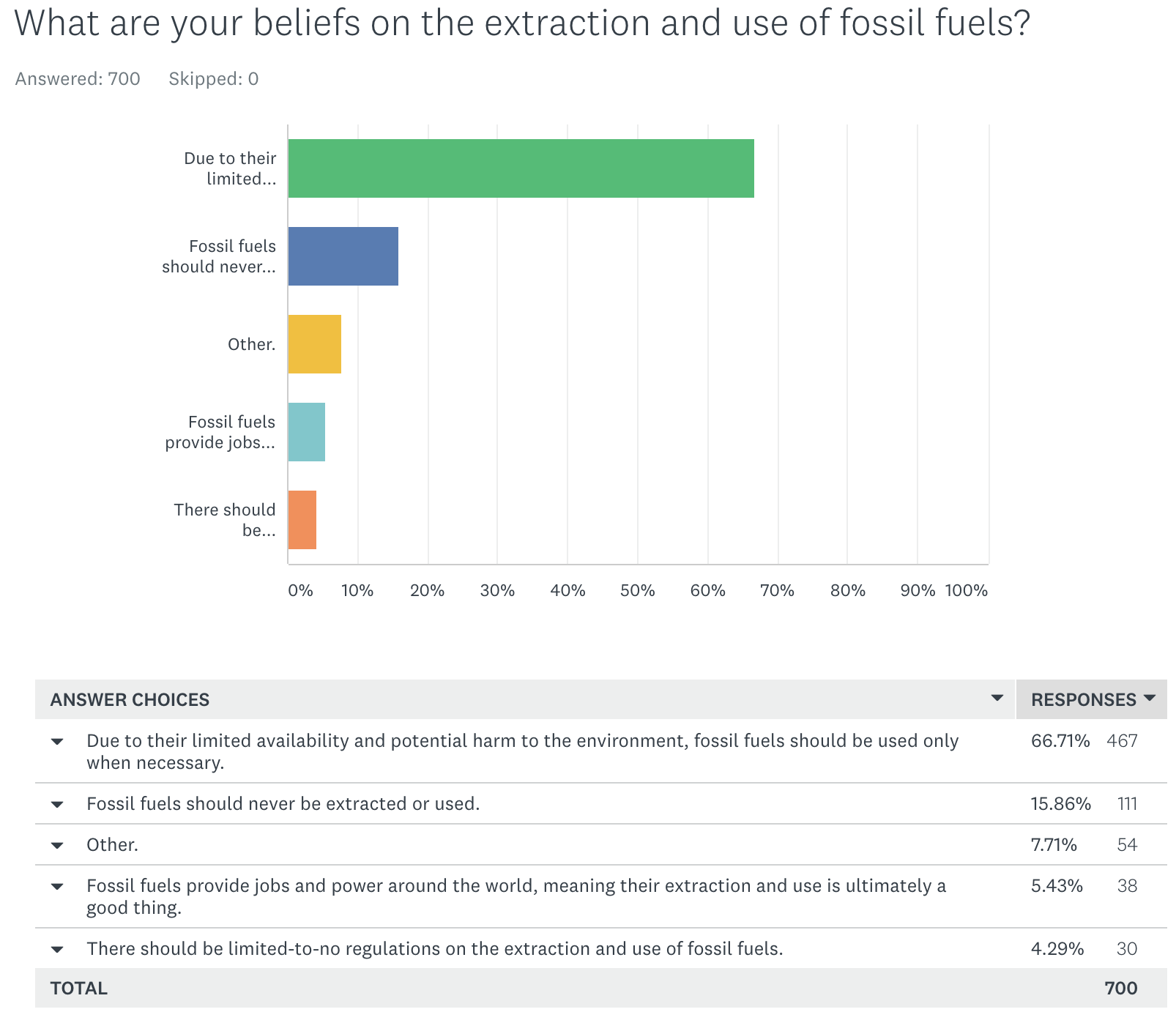Click the orange 'There should be' bar
Screen dimensions: 1176x1012
[302, 520]
